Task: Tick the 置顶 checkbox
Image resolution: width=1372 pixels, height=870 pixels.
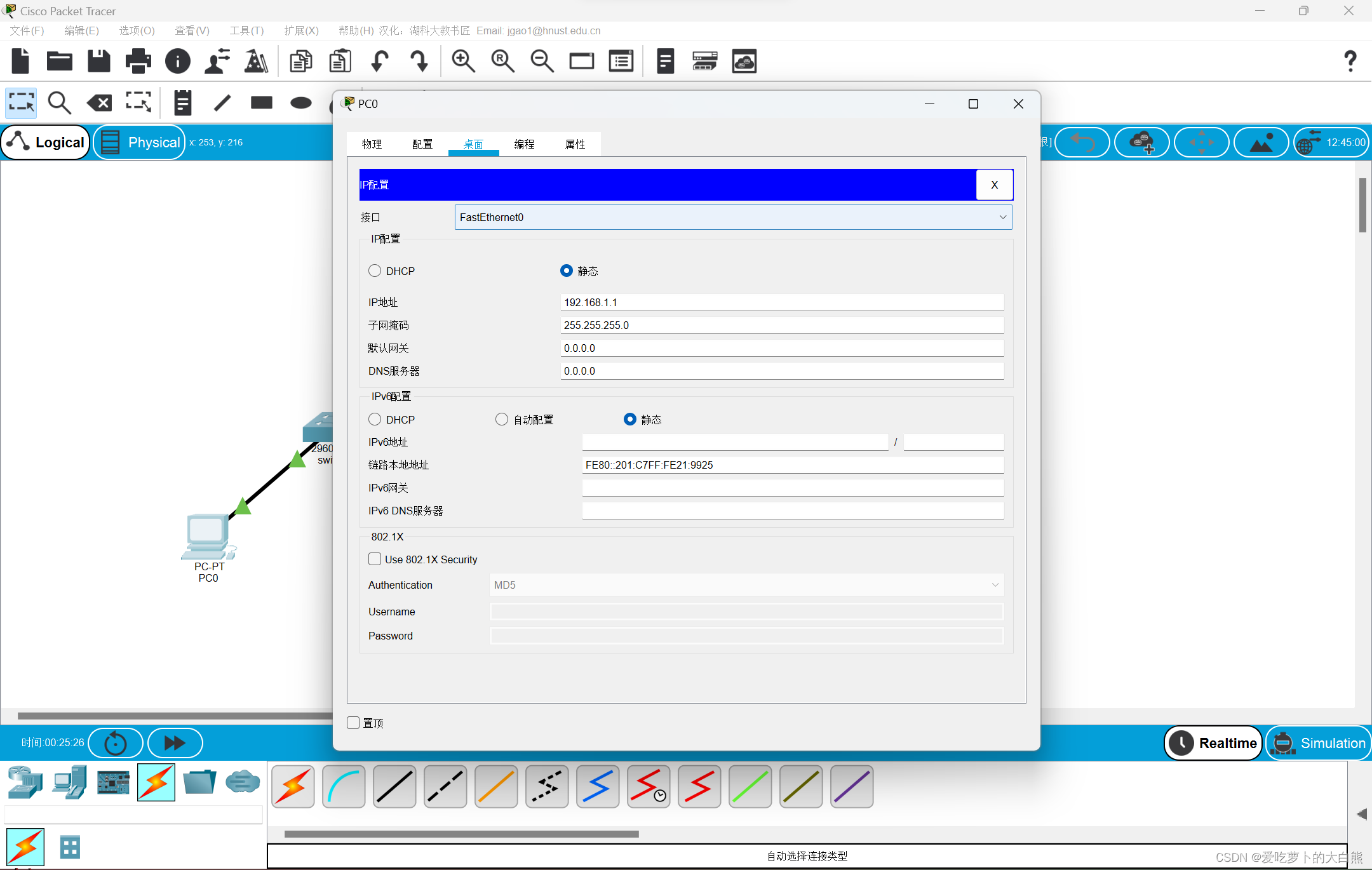Action: point(354,723)
